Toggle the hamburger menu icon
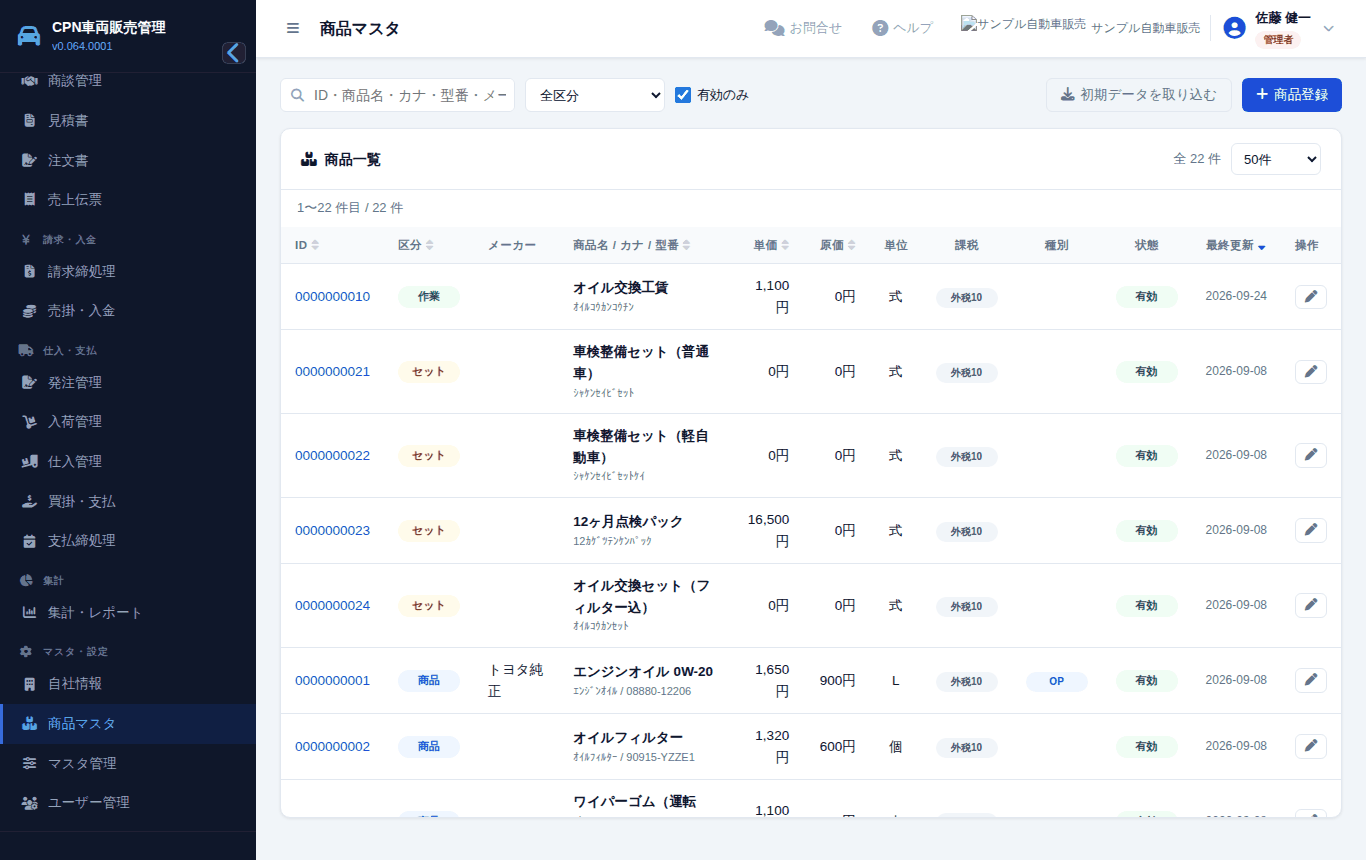The height and width of the screenshot is (860, 1366). [293, 28]
